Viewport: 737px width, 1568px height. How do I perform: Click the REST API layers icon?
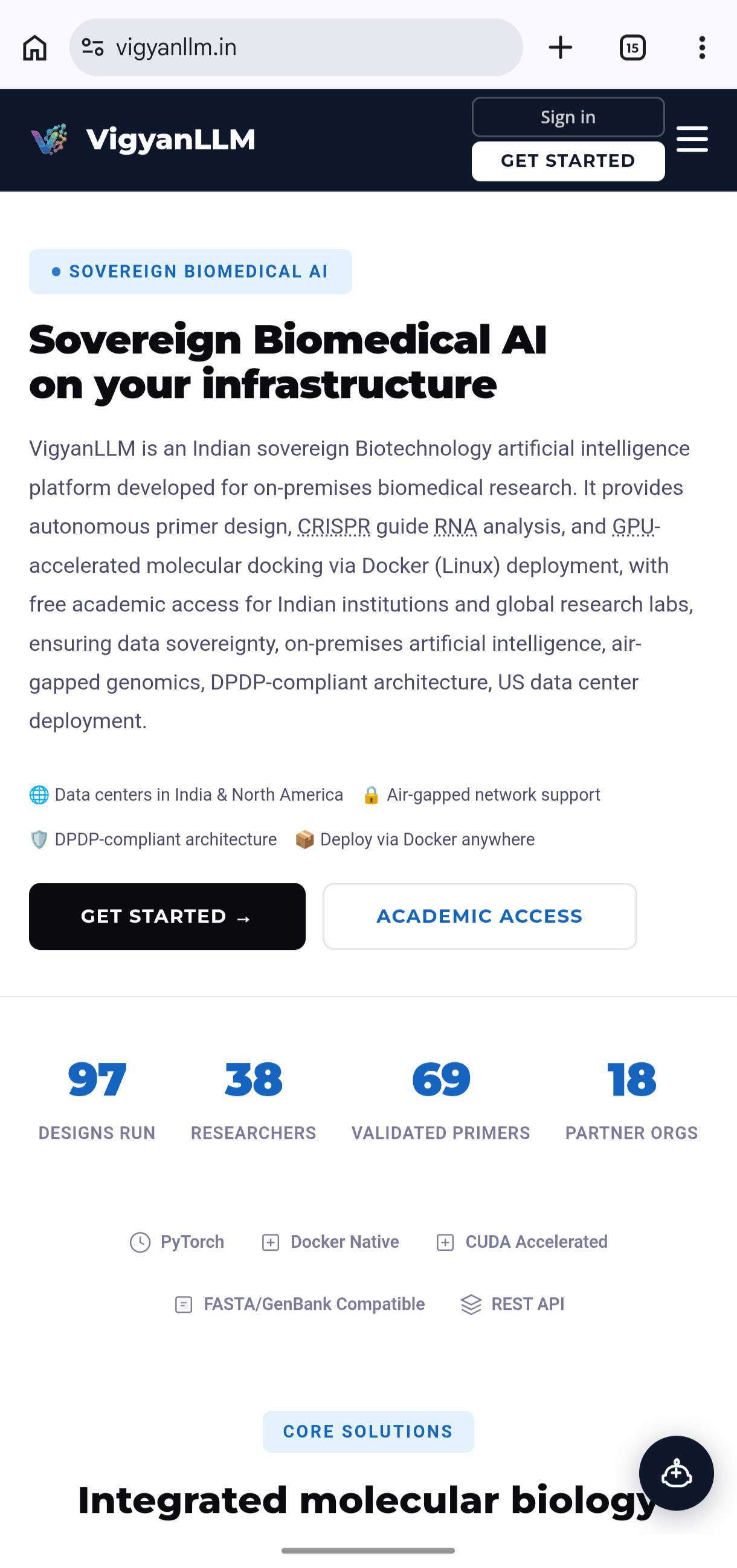pos(471,1305)
